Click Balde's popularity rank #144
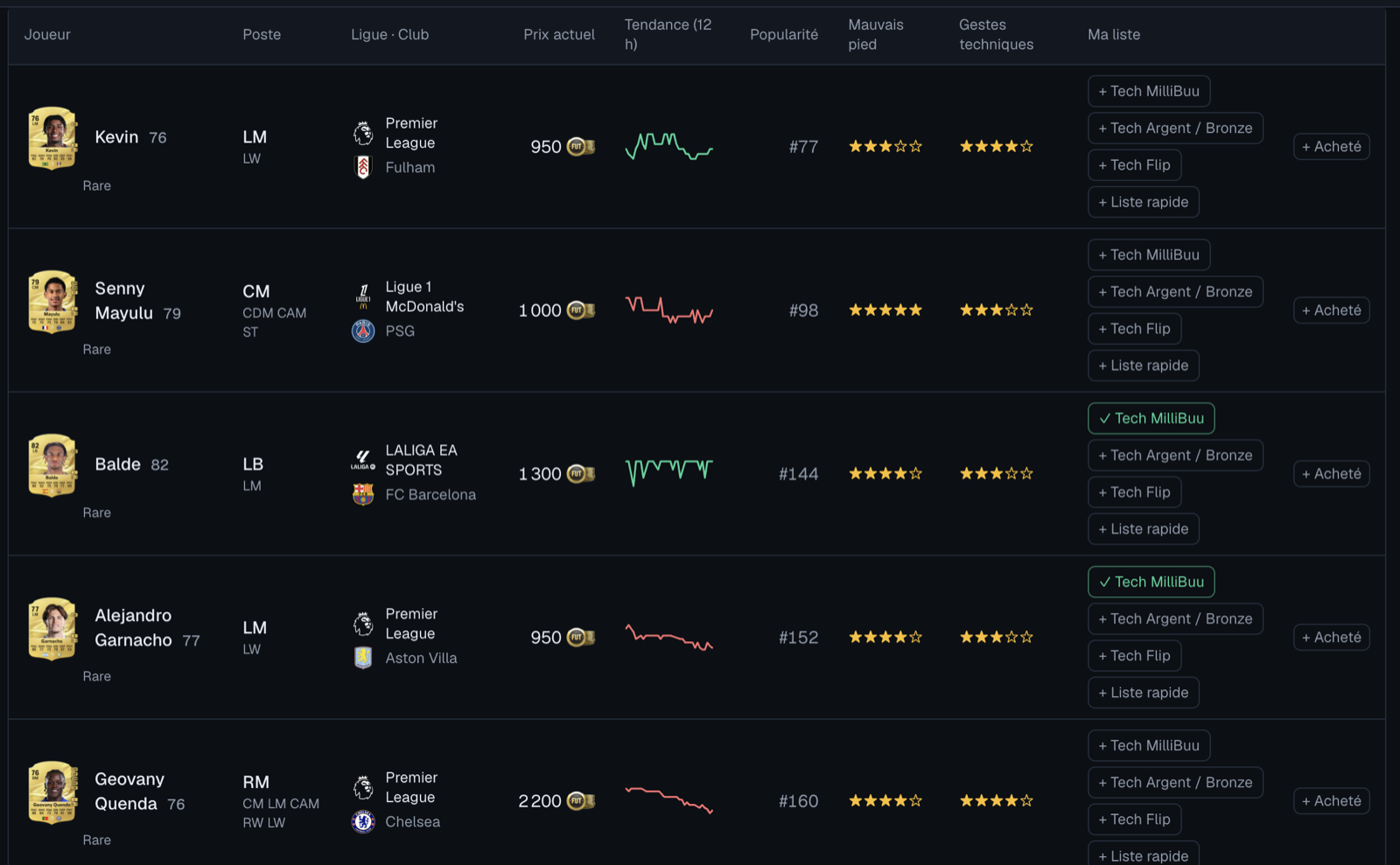Screen dimensions: 1400x865 (x=799, y=474)
